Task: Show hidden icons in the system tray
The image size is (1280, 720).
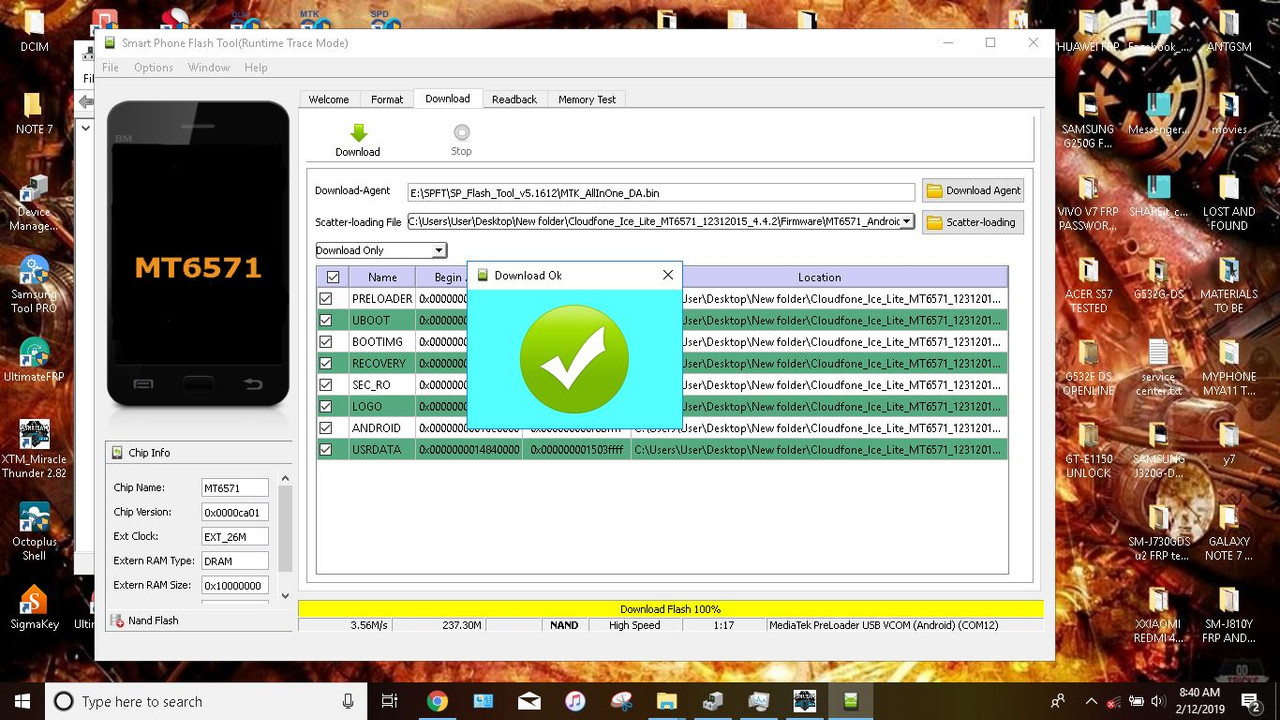Action: (1091, 701)
